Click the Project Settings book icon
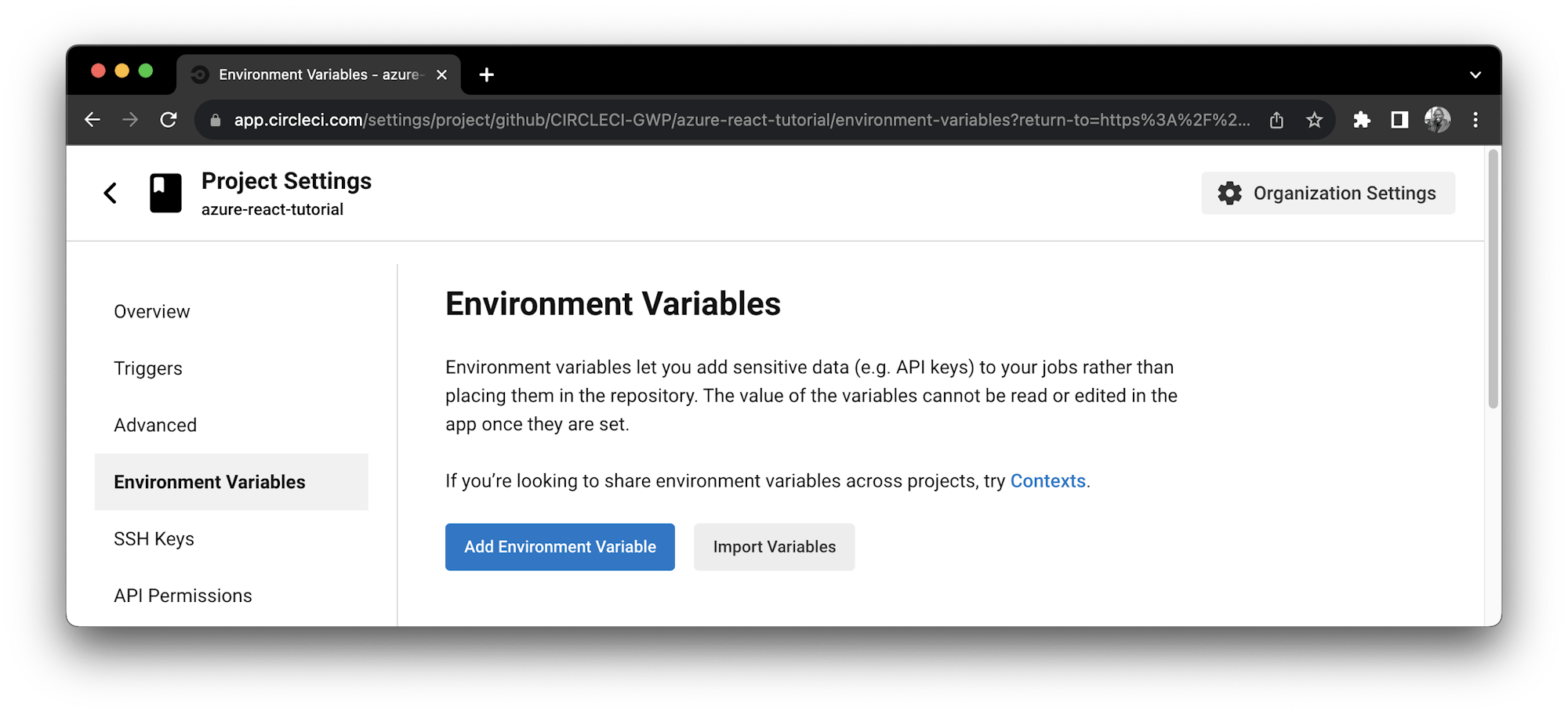Image resolution: width=1568 pixels, height=714 pixels. point(165,193)
